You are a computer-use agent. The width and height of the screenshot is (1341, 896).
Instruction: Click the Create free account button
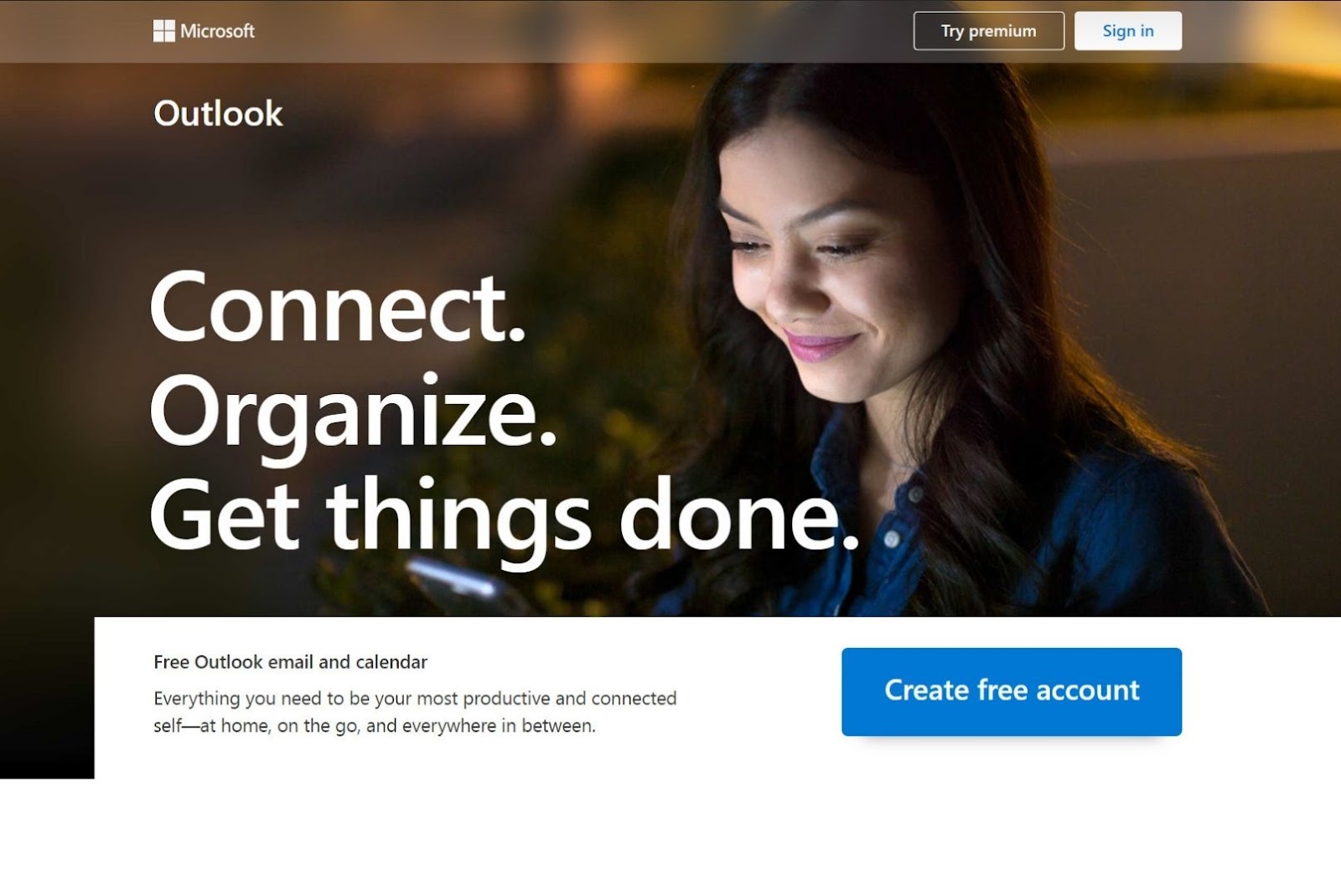tap(1012, 691)
